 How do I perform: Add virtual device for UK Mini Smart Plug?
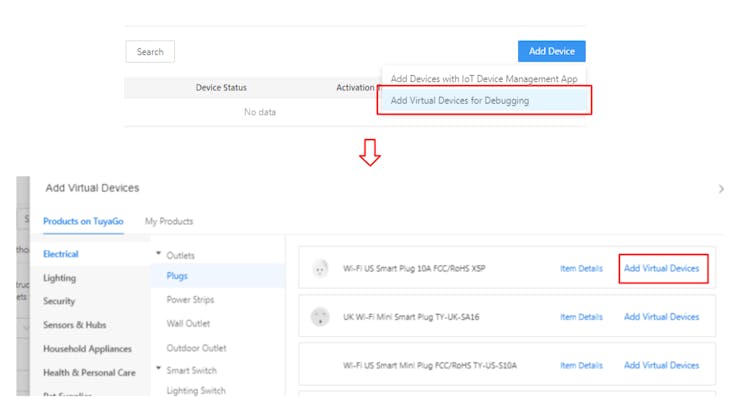[661, 317]
